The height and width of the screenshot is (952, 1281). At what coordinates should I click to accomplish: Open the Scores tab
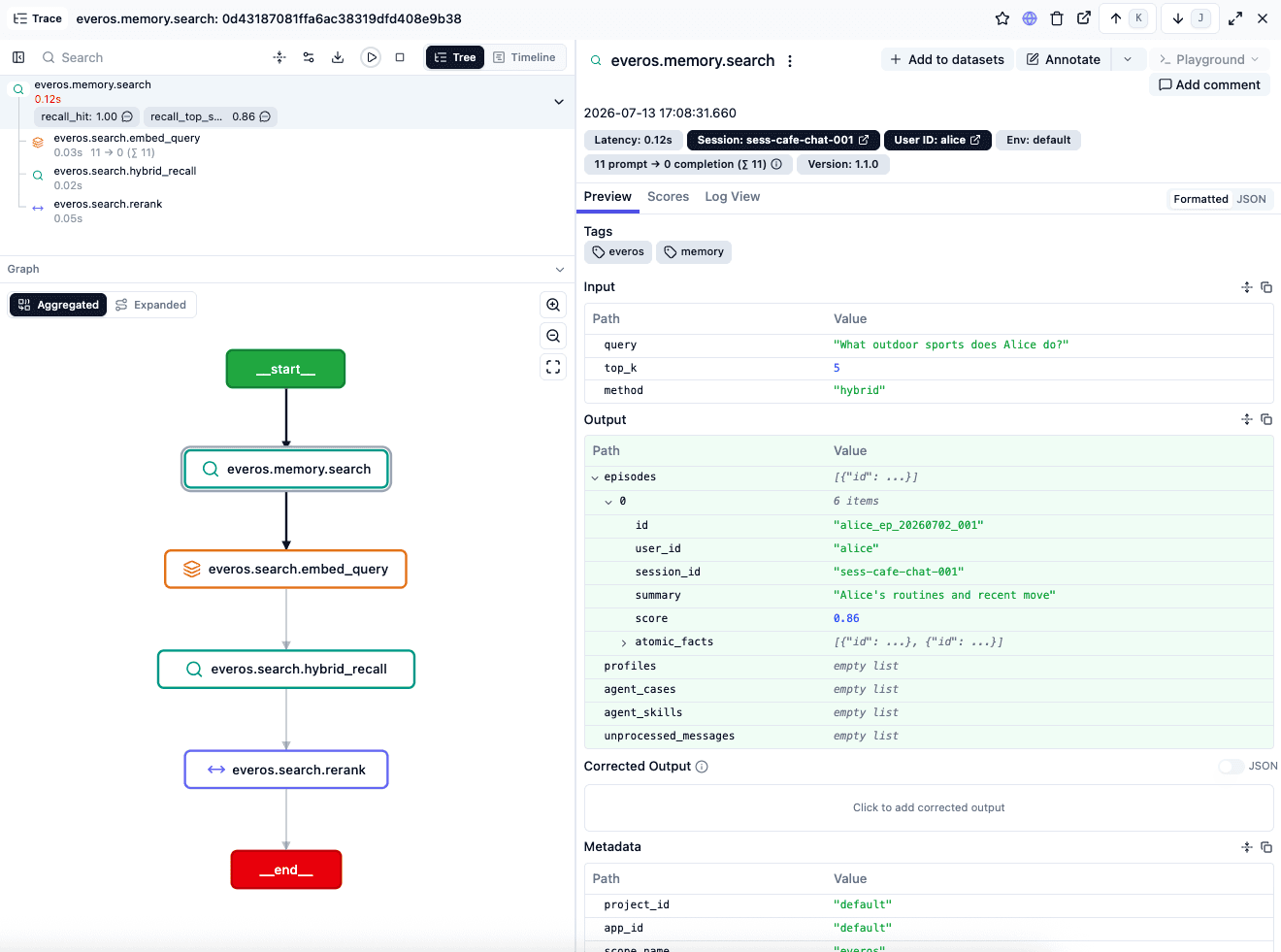[x=669, y=197]
